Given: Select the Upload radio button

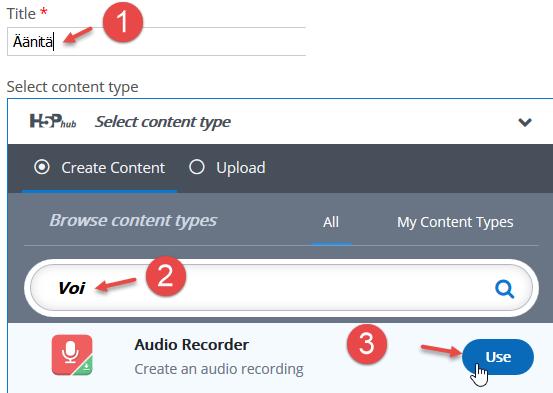Looking at the screenshot, I should [x=196, y=167].
